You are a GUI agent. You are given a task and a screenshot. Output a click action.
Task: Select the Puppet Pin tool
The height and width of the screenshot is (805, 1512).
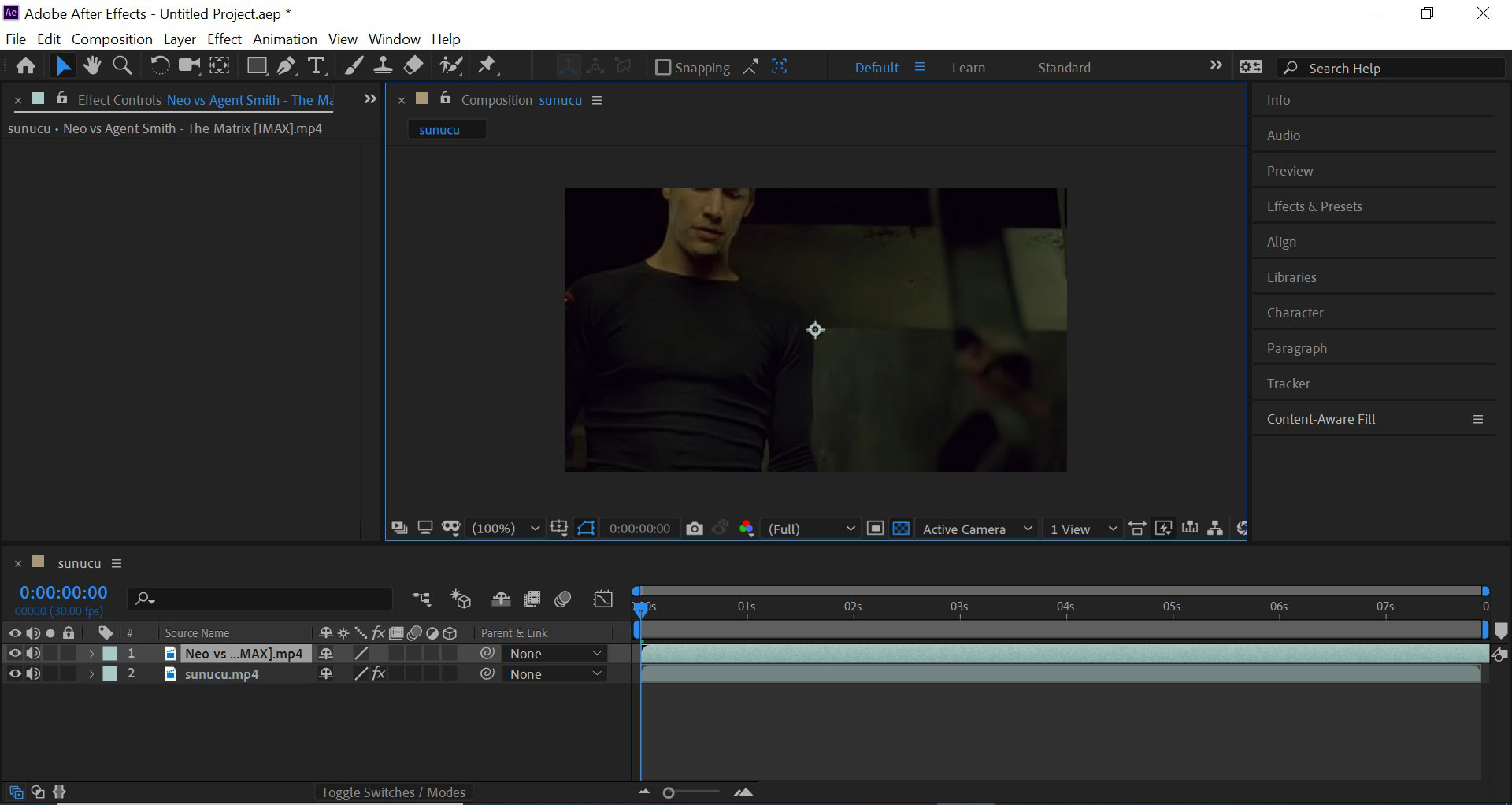(488, 66)
